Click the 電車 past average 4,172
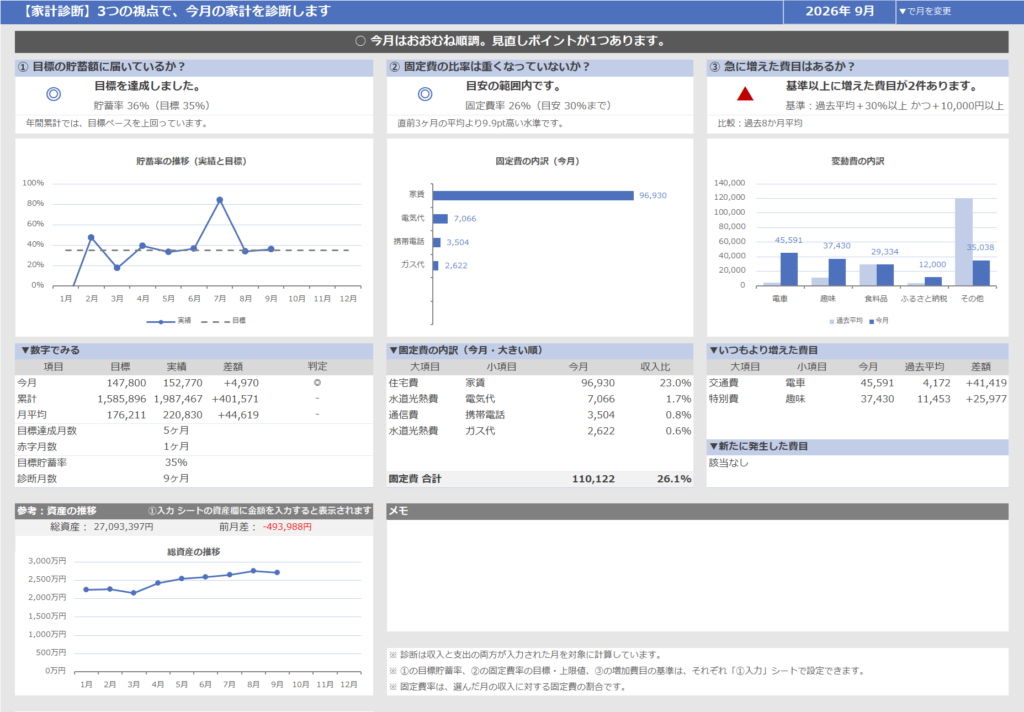Screen dimensions: 1024x712 [x=936, y=383]
